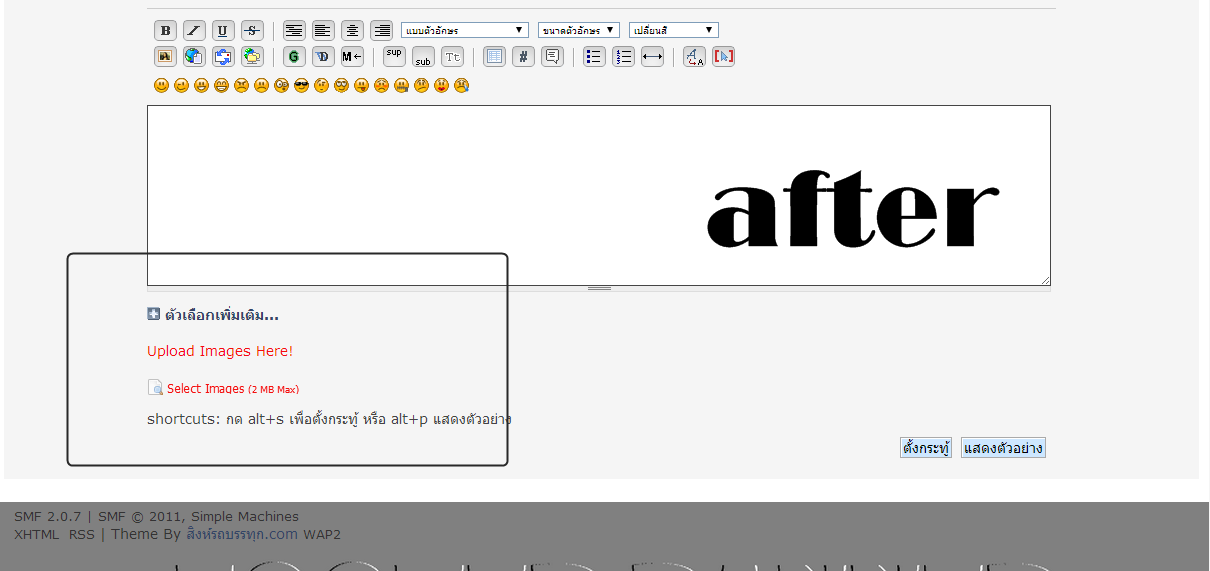The height and width of the screenshot is (571, 1210).
Task: Insert marquee scrolling text
Action: coord(352,56)
